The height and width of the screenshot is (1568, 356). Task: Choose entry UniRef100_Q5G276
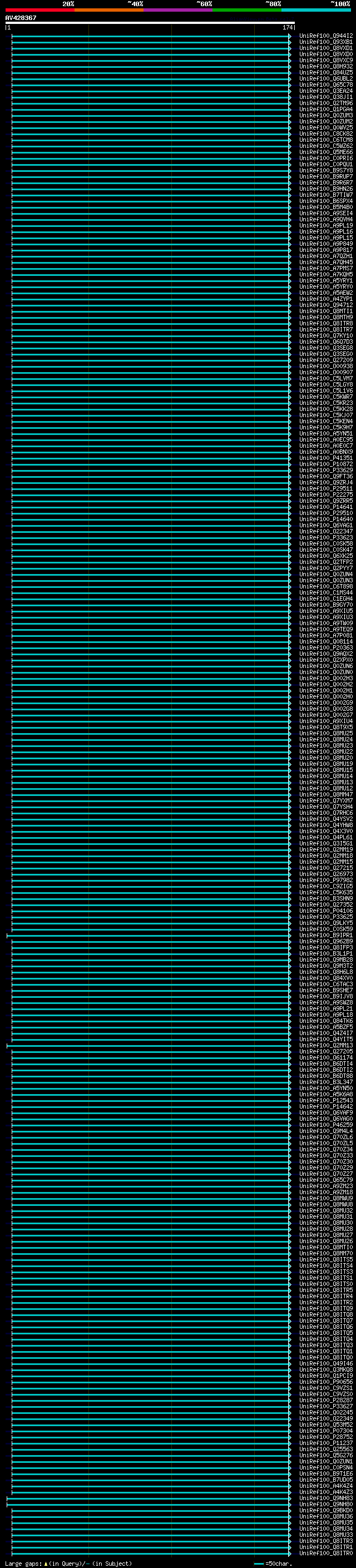[x=326, y=1456]
